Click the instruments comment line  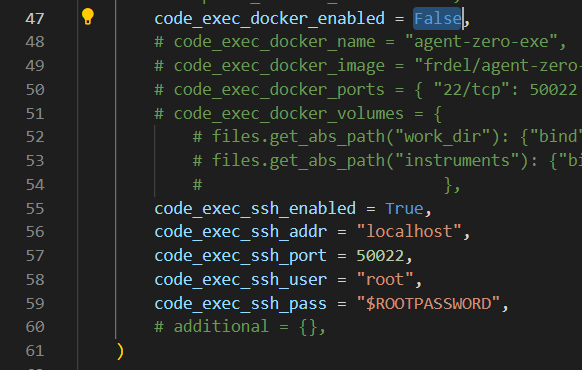coord(387,161)
